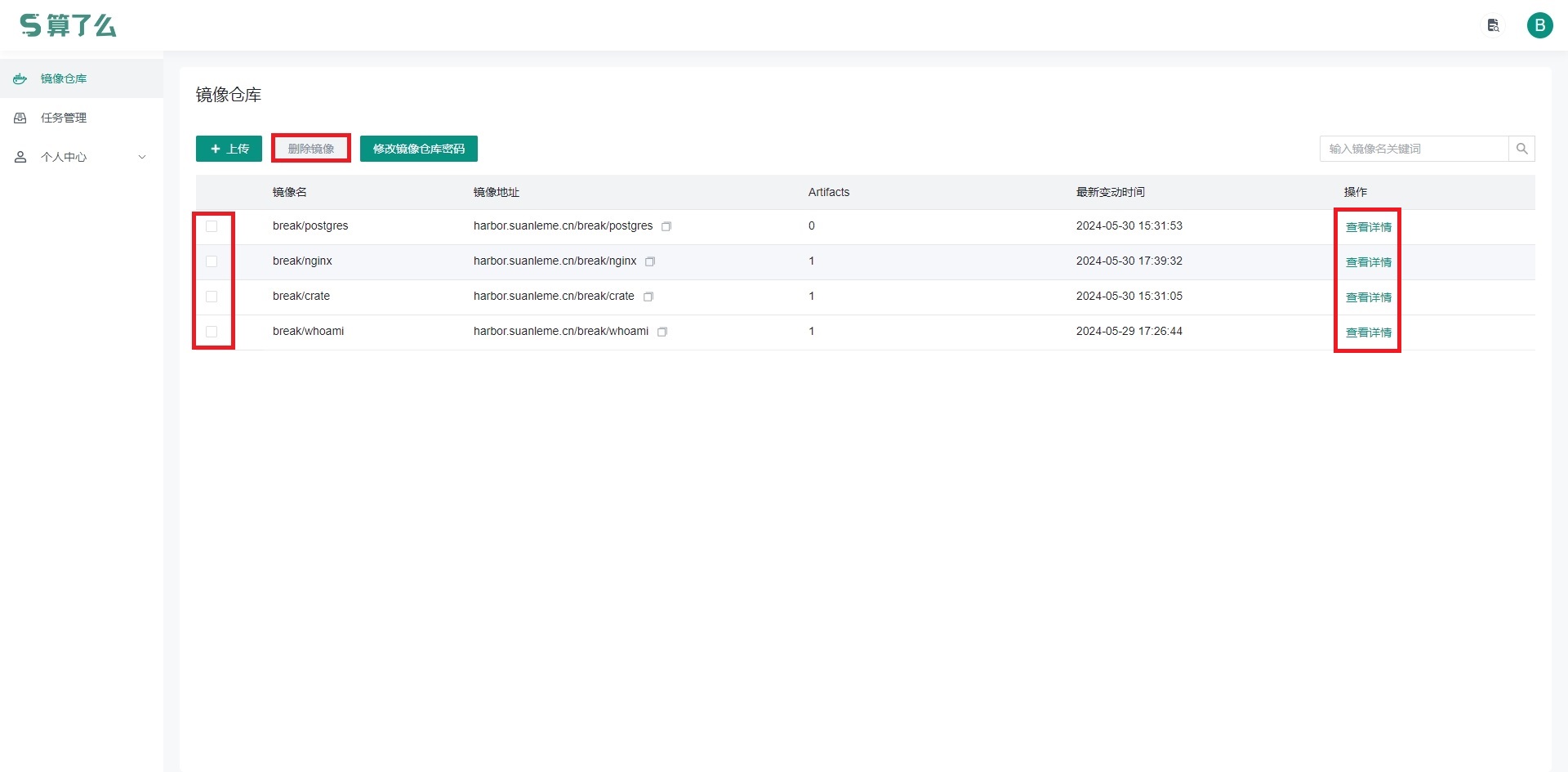Go to 任务管理 in the sidebar
The image size is (1568, 772).
tap(64, 118)
